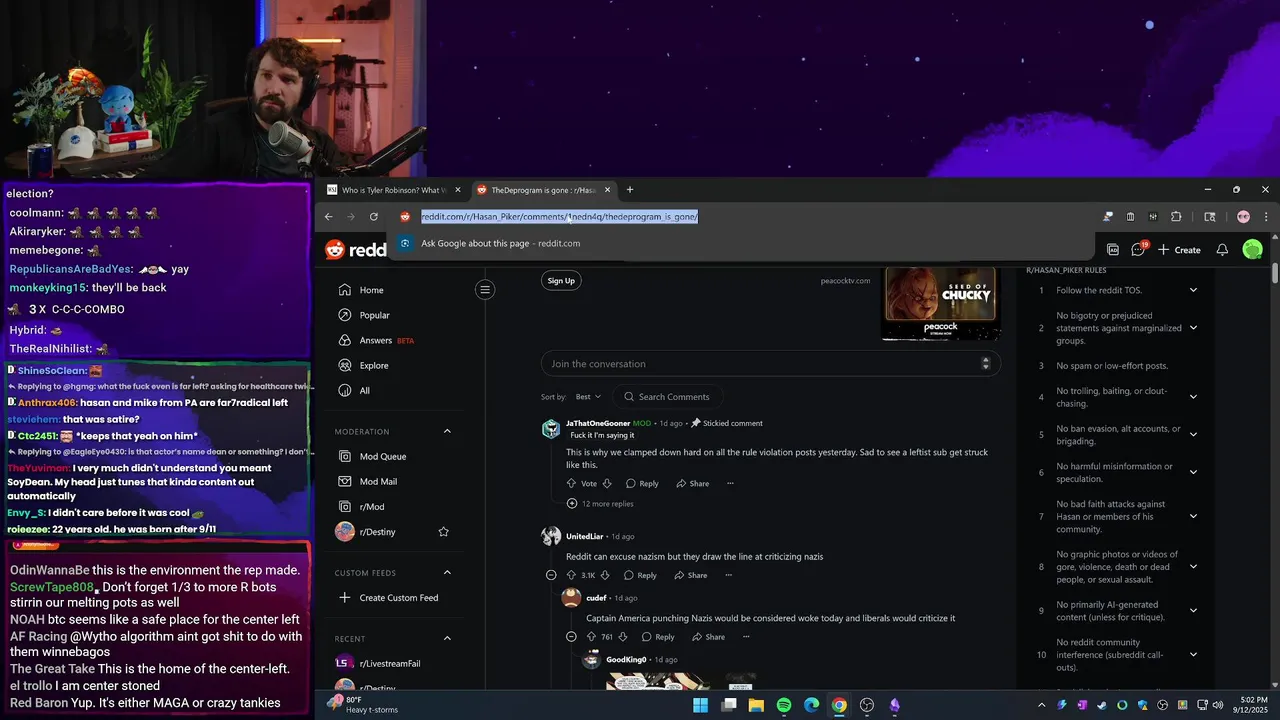The height and width of the screenshot is (720, 1280).
Task: Reply to JaThatOneGooner's comment
Action: (x=641, y=484)
